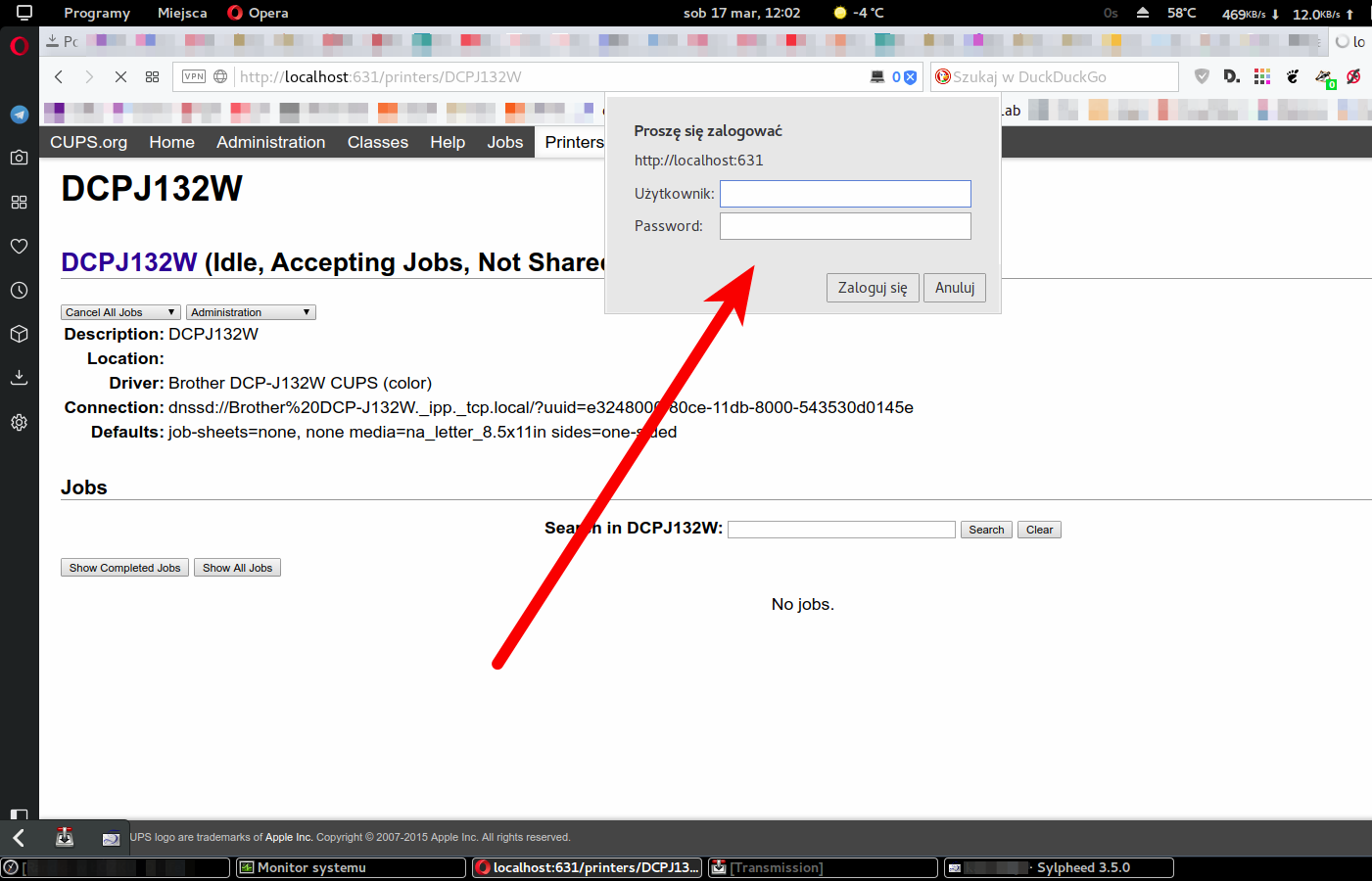Open Privacy Badger extension with green counter
This screenshot has width=1372, height=881.
(x=1325, y=78)
